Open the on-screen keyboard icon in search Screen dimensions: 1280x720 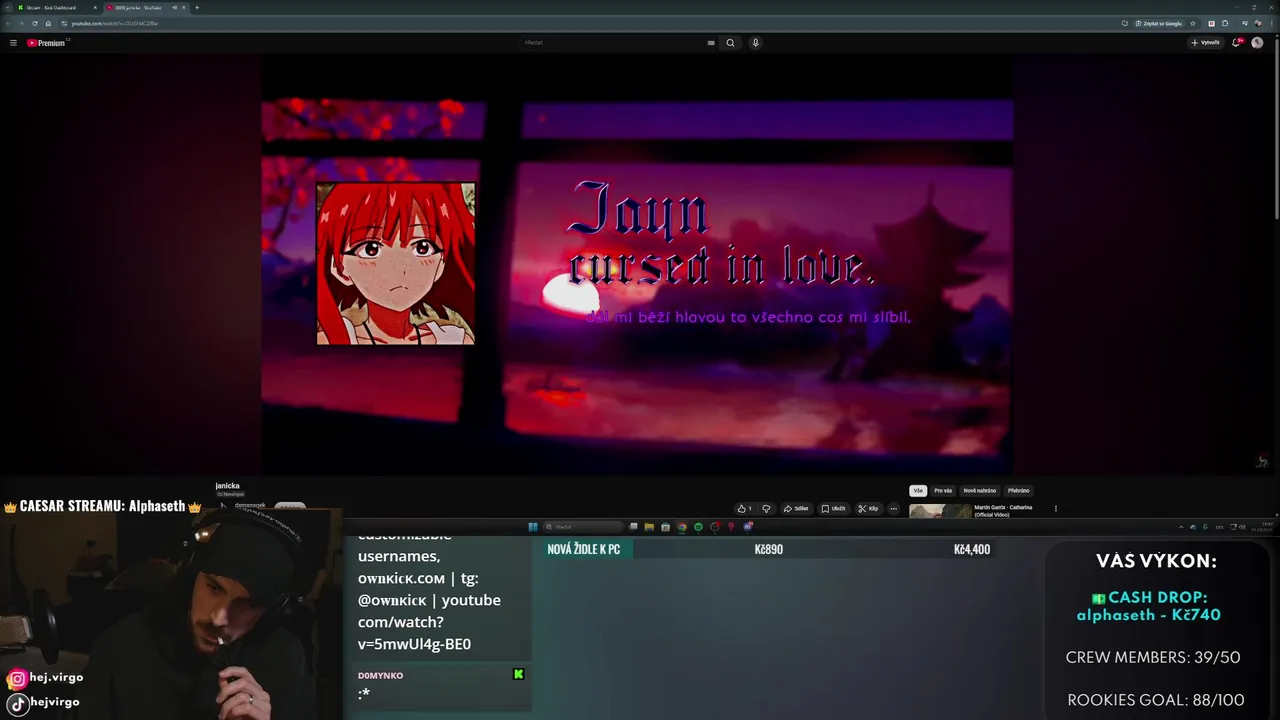711,43
